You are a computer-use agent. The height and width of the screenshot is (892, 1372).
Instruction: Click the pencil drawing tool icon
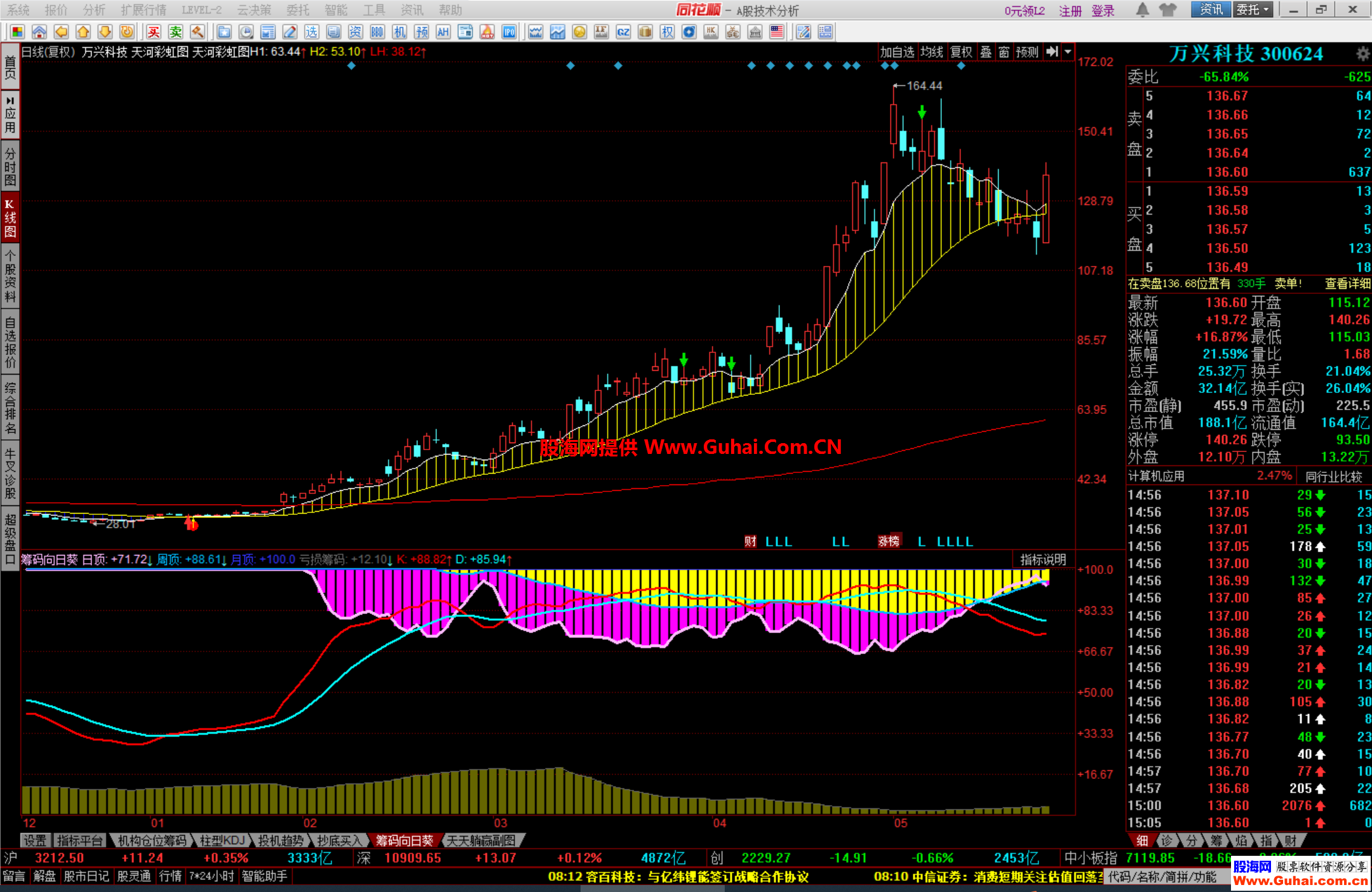(290, 32)
